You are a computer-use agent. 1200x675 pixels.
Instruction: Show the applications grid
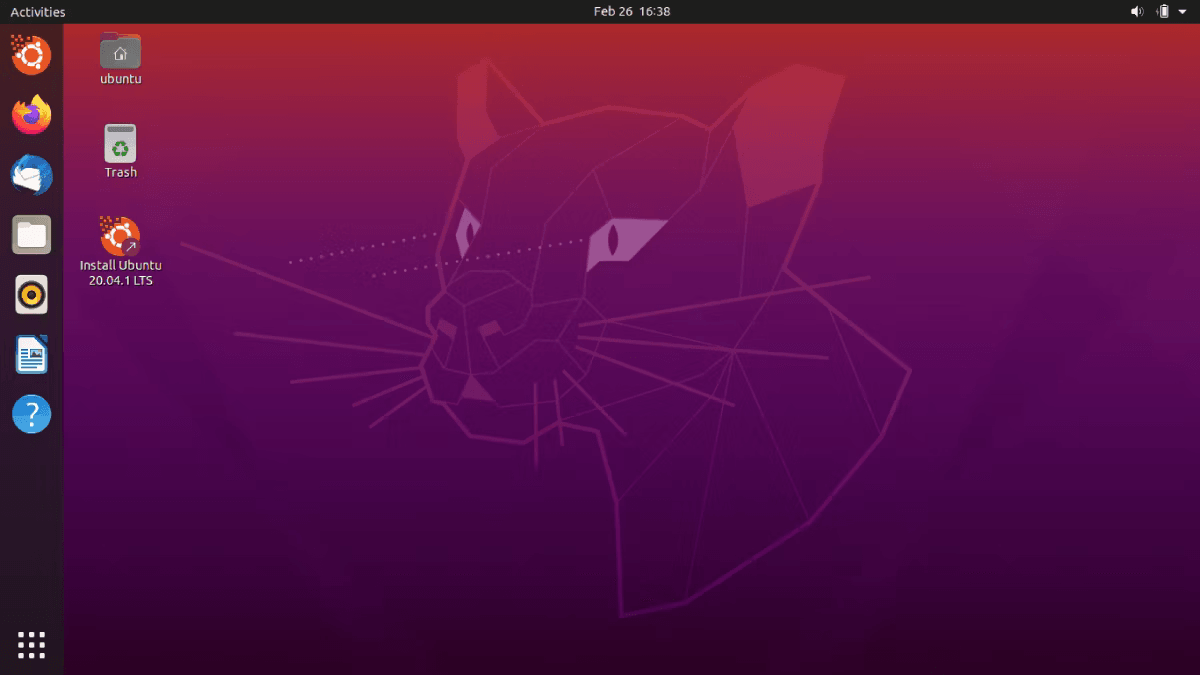click(x=31, y=645)
